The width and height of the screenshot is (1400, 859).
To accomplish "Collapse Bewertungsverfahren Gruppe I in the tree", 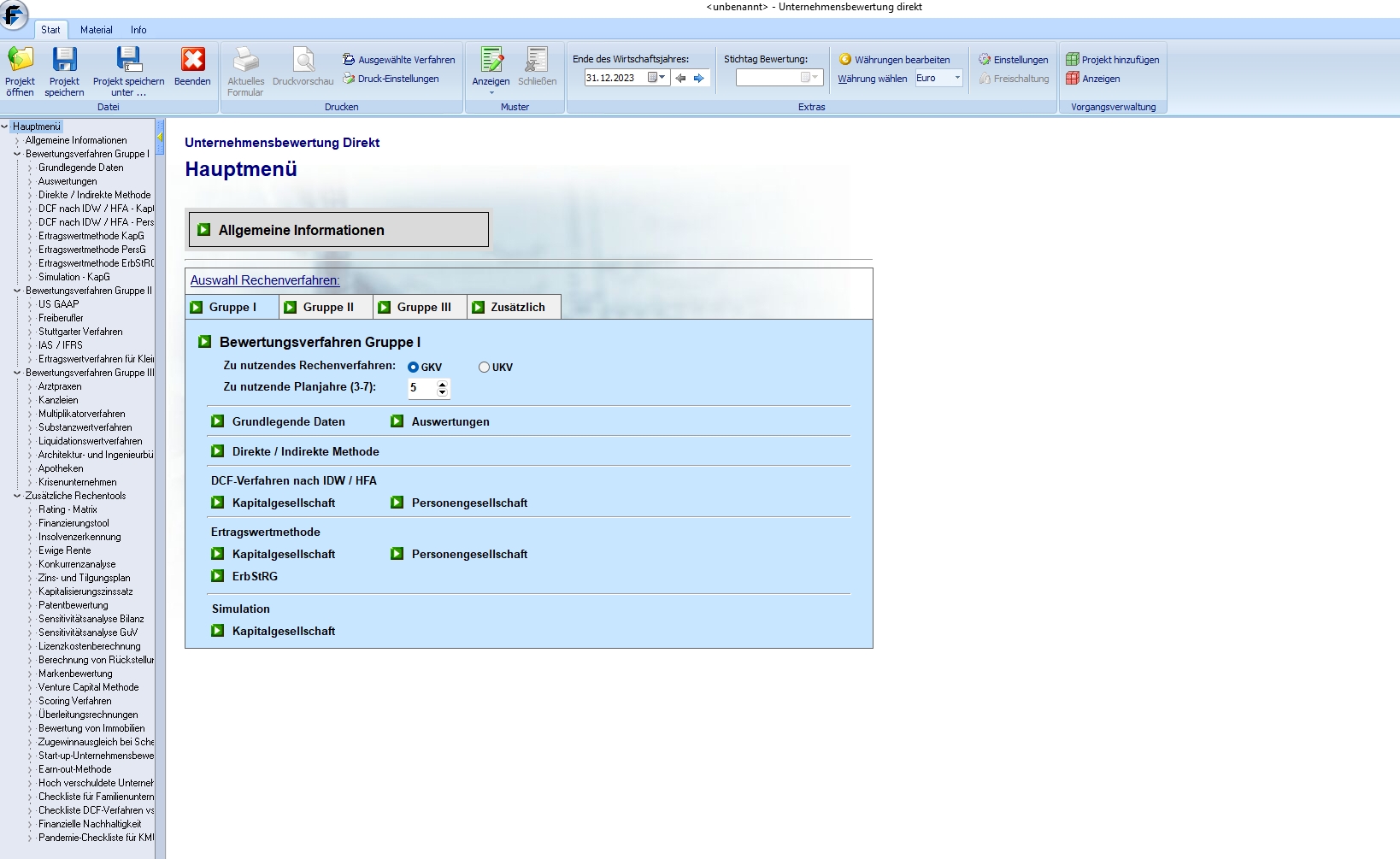I will [17, 154].
